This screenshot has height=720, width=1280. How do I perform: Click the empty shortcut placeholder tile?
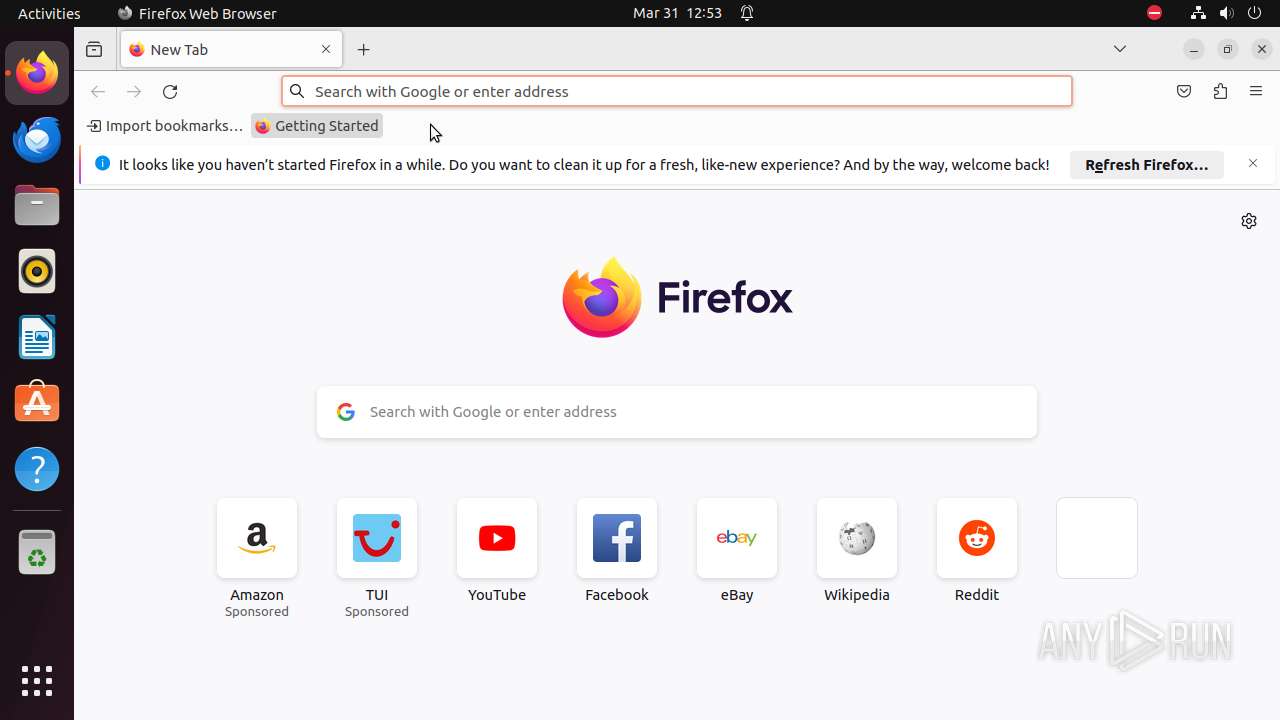1097,538
